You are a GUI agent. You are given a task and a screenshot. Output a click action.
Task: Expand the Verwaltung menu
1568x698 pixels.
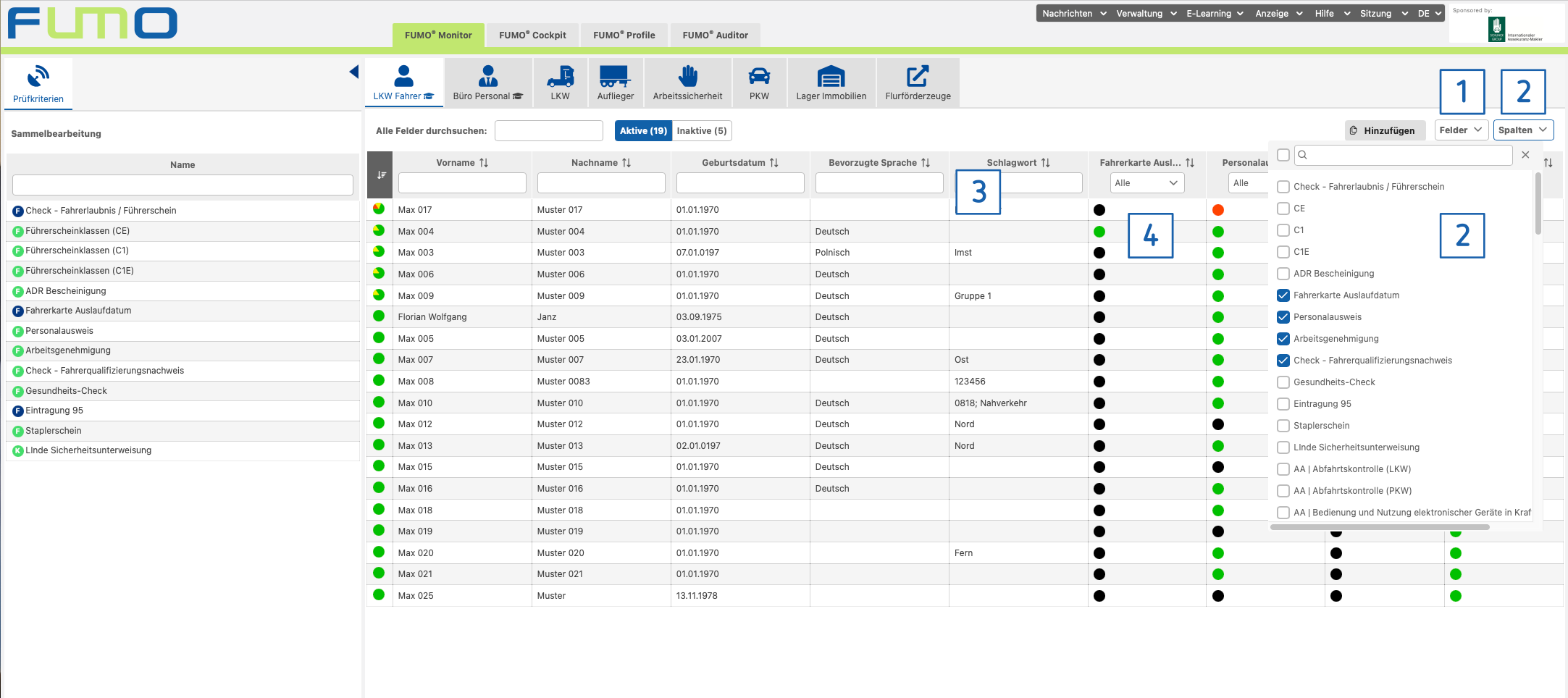click(1146, 14)
